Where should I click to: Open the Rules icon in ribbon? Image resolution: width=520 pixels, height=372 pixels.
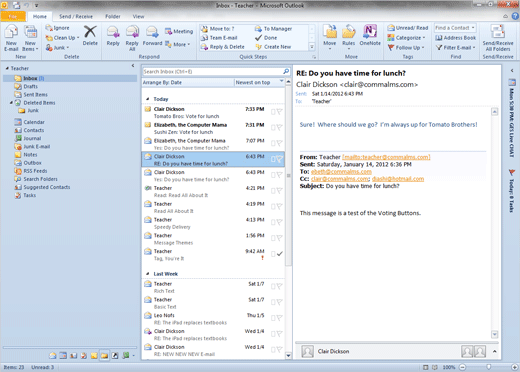(349, 32)
